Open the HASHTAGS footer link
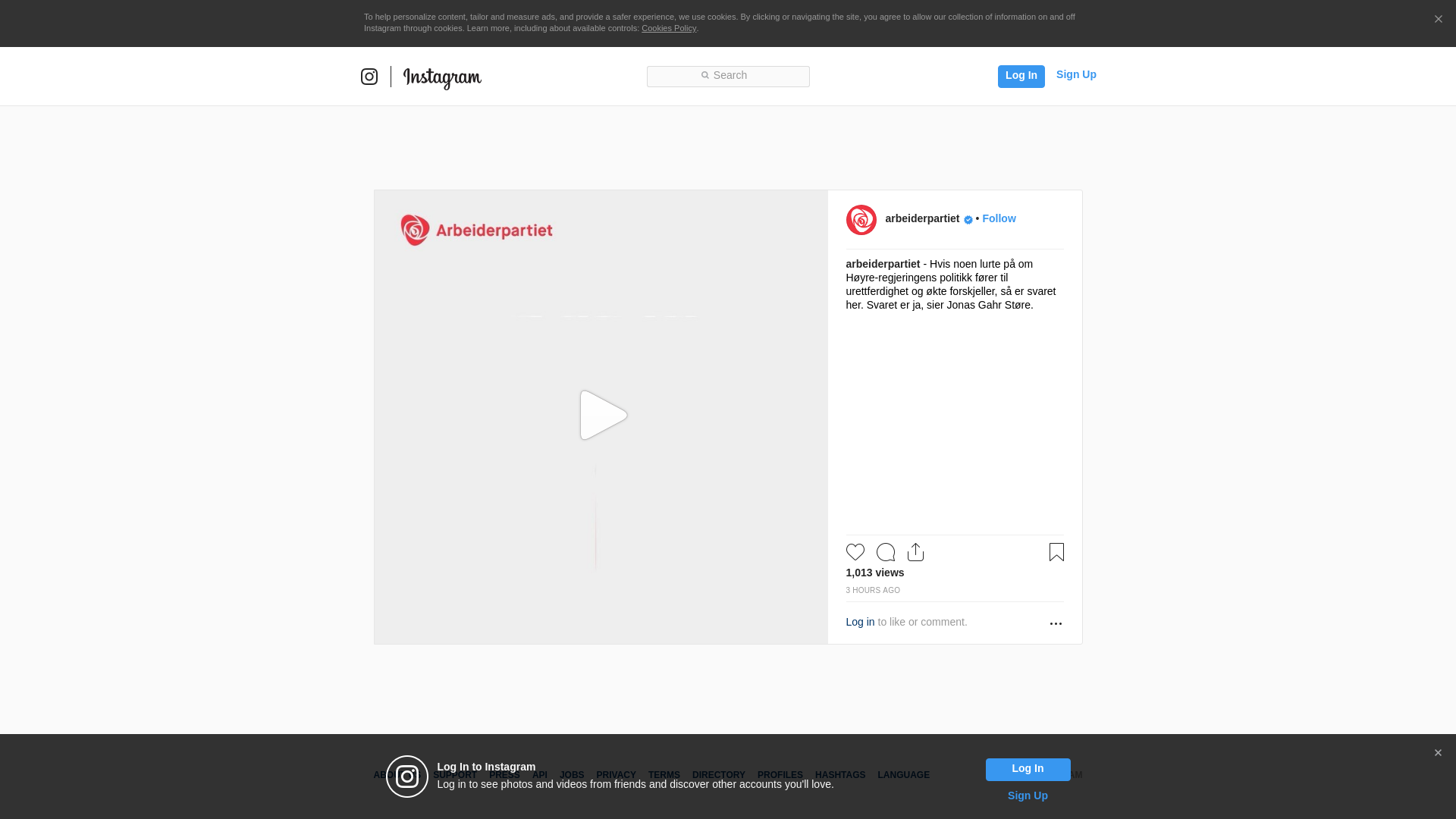 840,775
